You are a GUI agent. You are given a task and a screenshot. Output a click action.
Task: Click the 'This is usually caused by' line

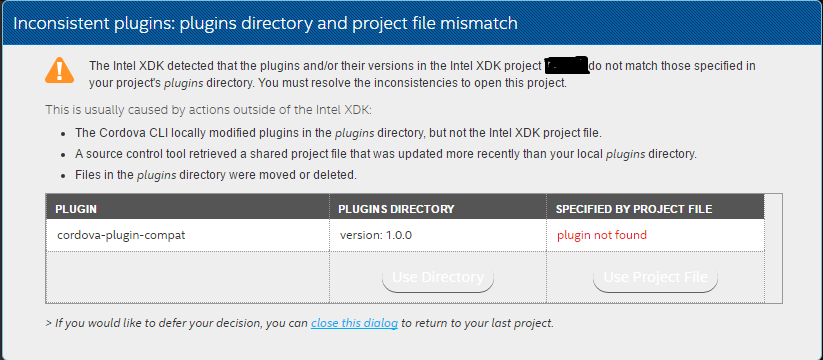[x=209, y=110]
